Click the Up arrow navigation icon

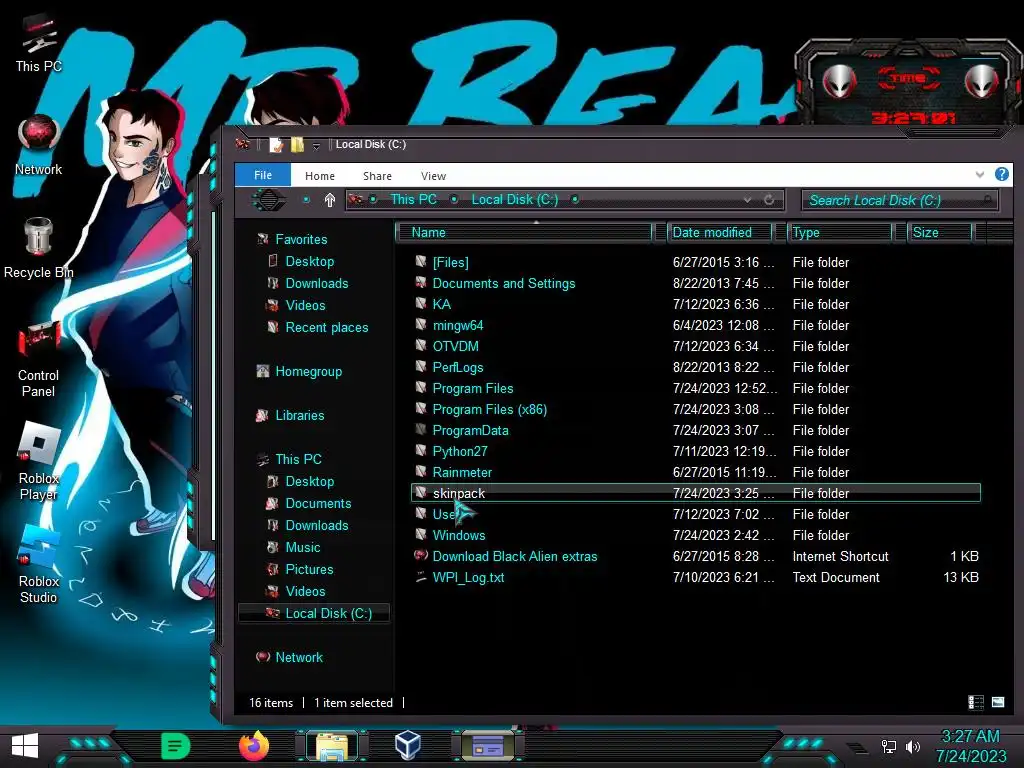330,200
